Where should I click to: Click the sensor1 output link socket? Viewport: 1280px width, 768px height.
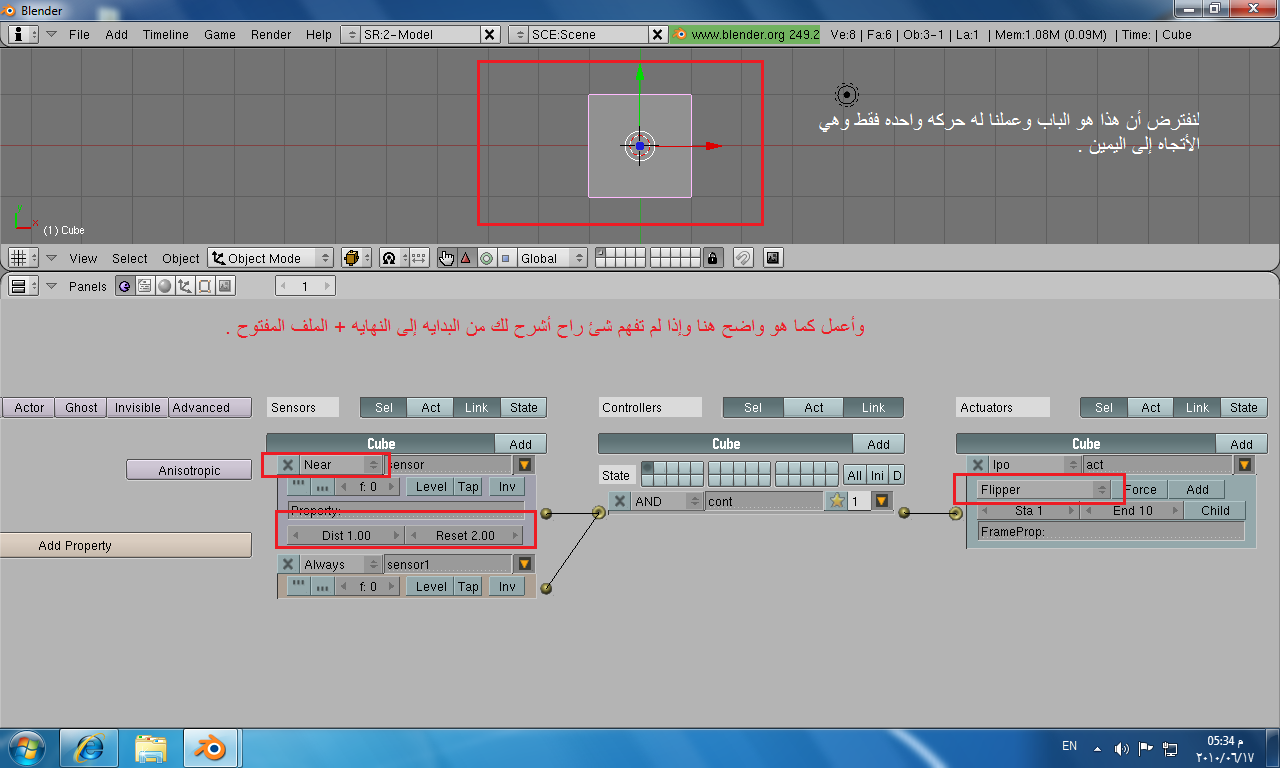(x=546, y=588)
